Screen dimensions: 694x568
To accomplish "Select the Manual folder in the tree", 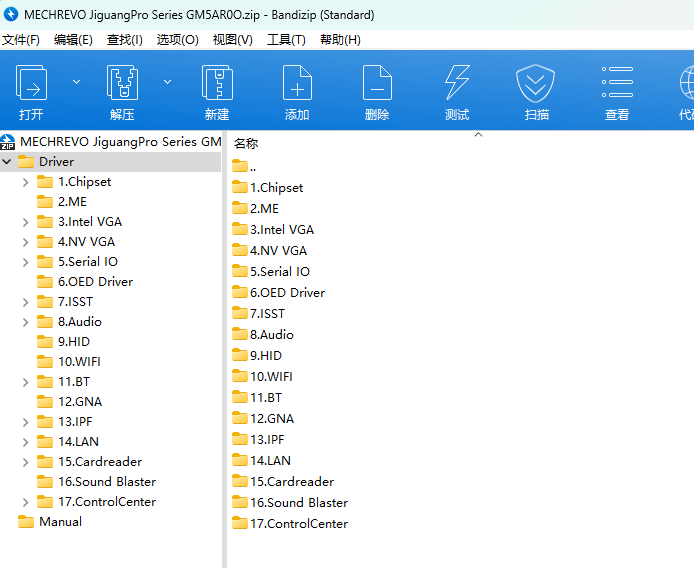I will tap(50, 522).
